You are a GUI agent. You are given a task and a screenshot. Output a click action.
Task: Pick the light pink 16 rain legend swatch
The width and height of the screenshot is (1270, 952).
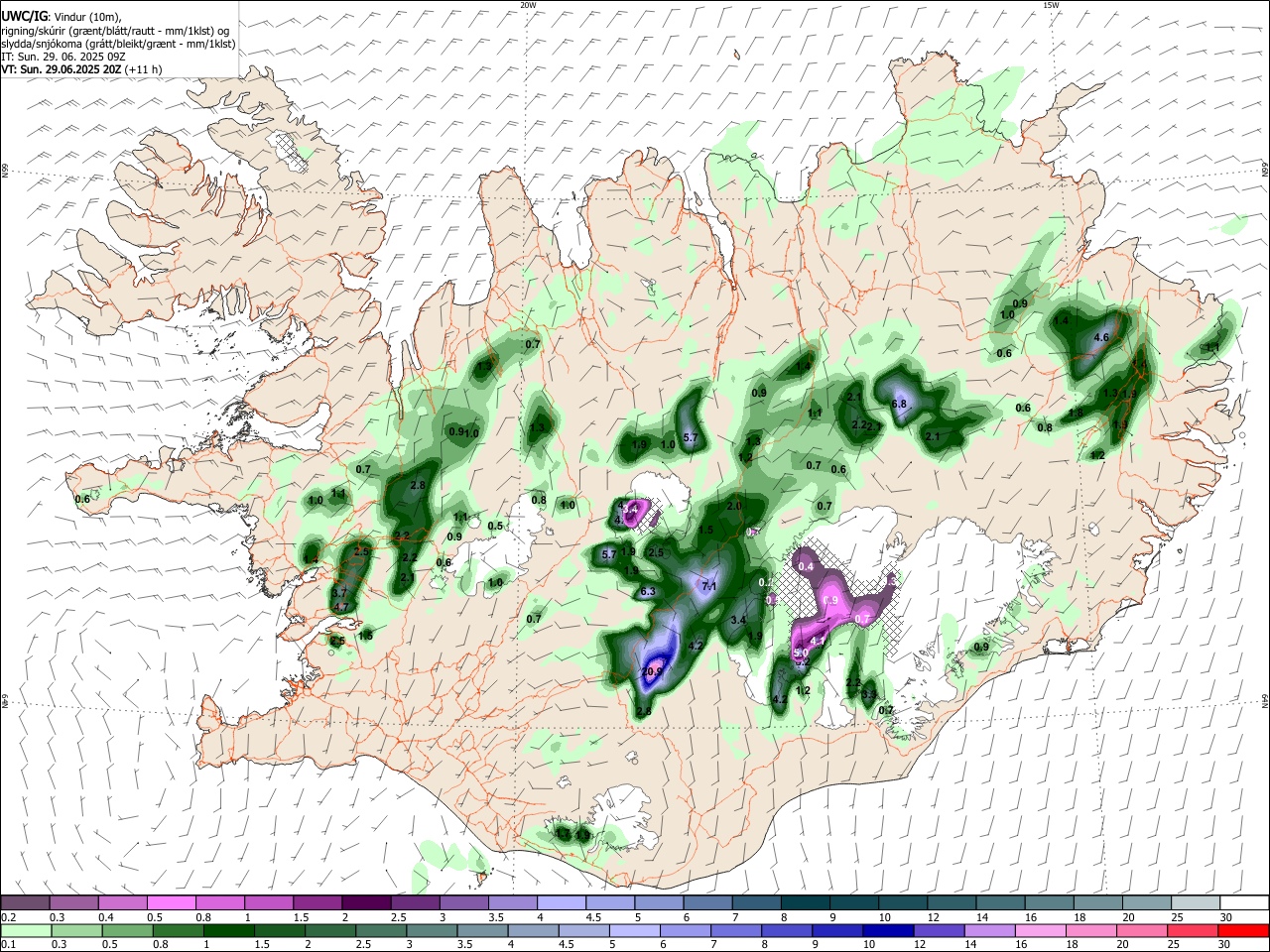(1040, 930)
